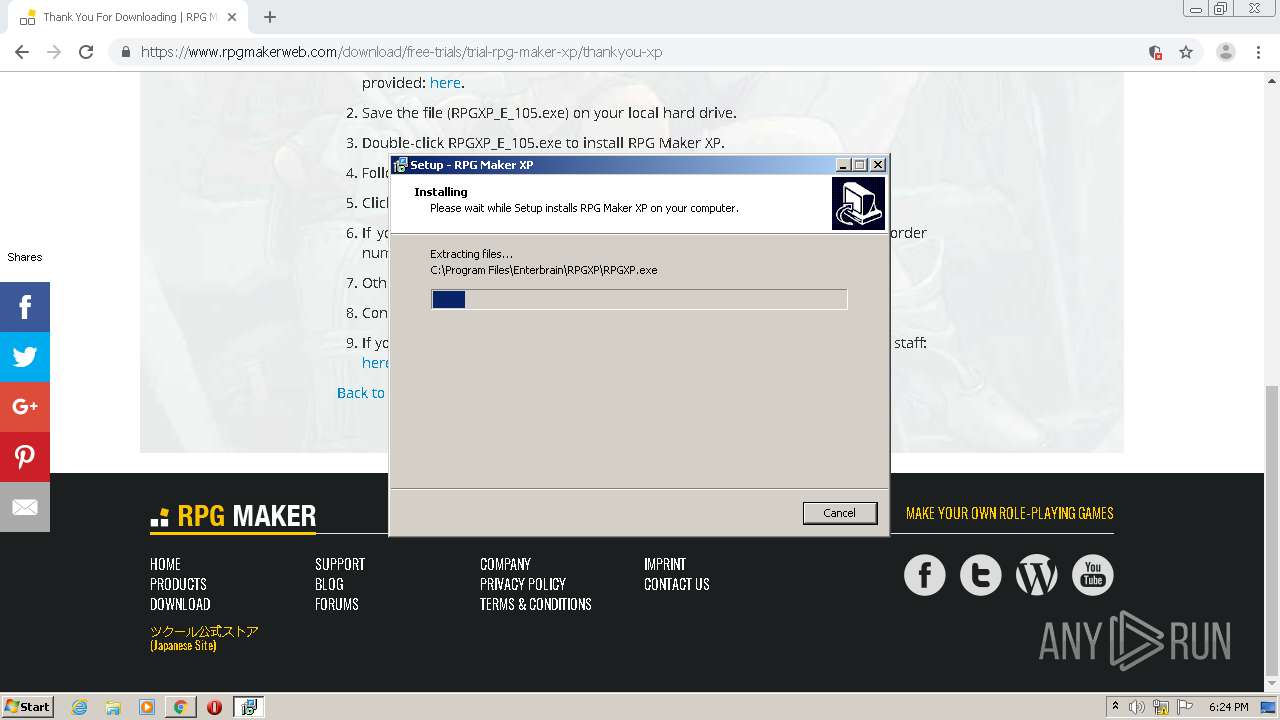Click Action Center flag in tray

pos(1185,707)
